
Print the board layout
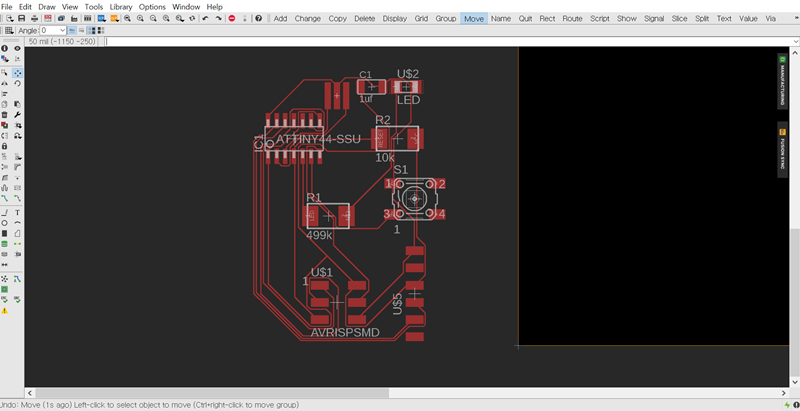(34, 18)
